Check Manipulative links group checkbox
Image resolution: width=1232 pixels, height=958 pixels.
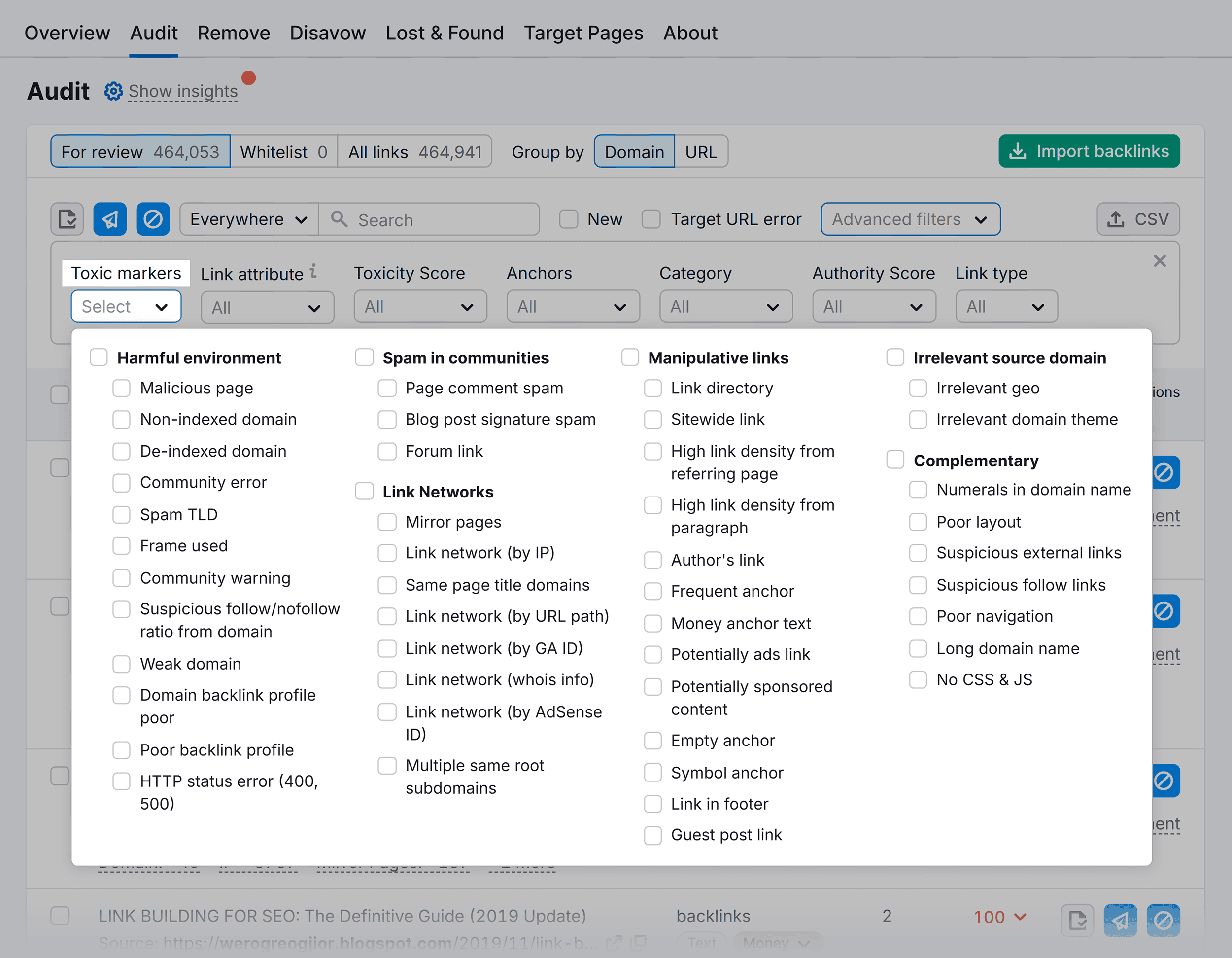630,357
